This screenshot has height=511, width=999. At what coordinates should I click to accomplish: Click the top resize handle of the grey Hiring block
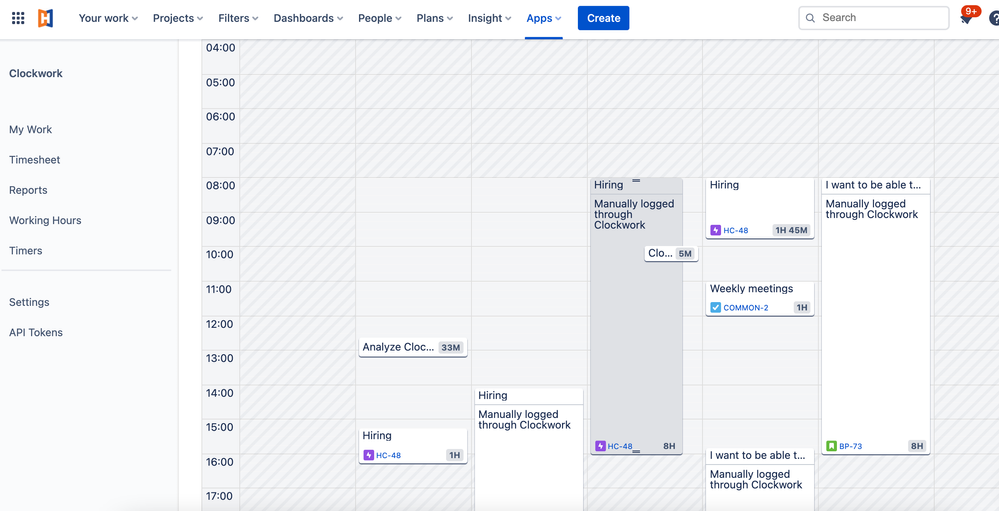tap(636, 181)
